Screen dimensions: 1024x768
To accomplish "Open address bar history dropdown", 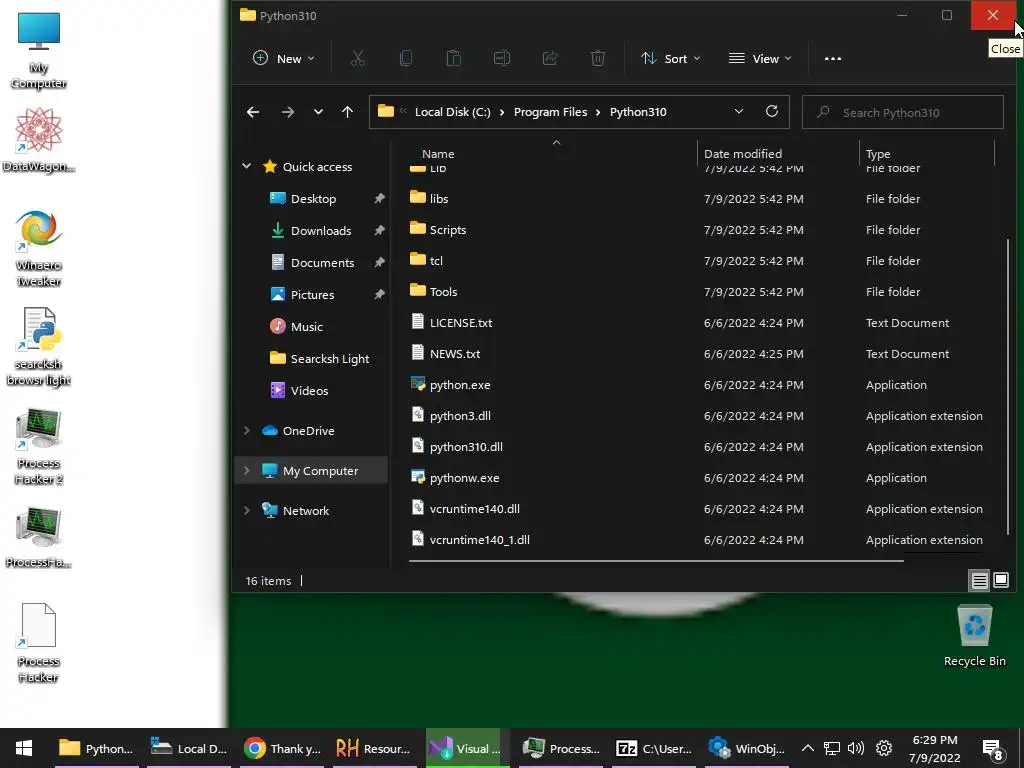I will tap(739, 112).
